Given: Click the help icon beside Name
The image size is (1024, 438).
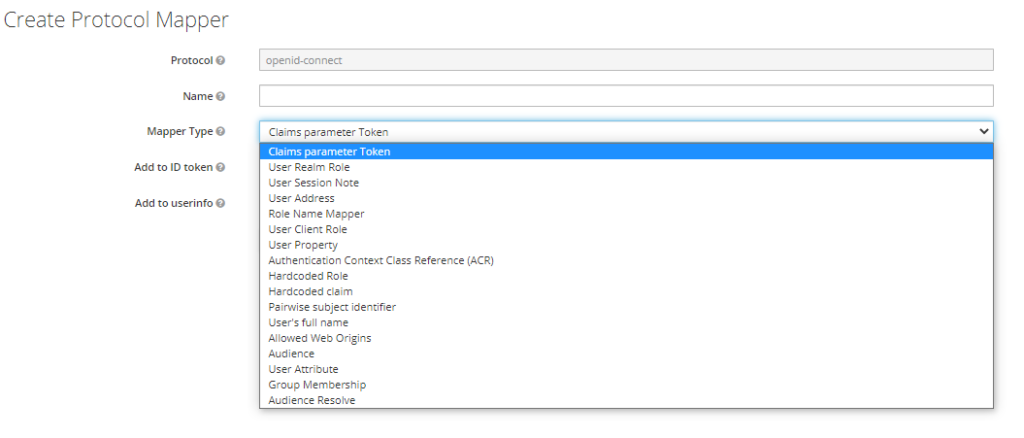Looking at the screenshot, I should pyautogui.click(x=221, y=96).
